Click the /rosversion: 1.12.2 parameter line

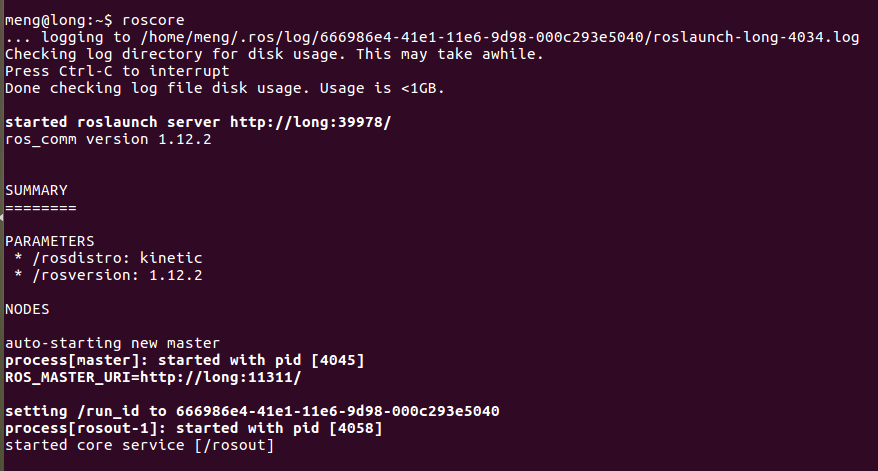108,275
